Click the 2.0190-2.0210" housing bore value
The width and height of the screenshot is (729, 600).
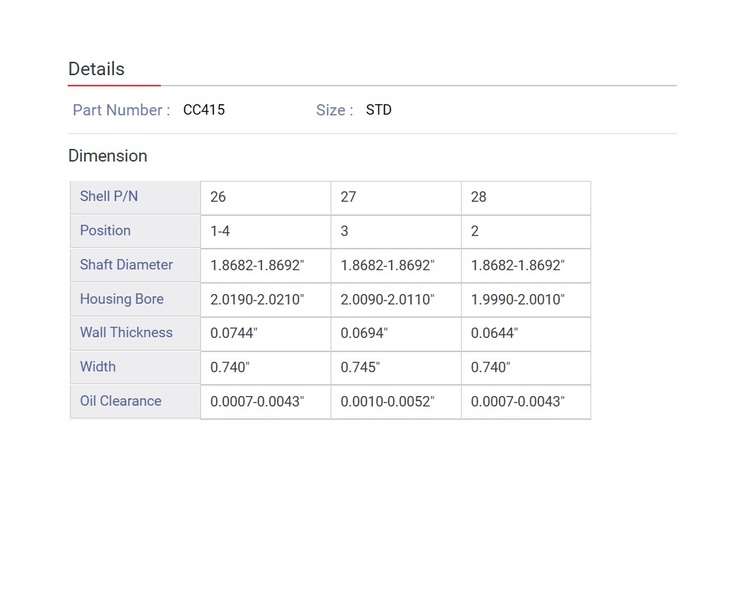pyautogui.click(x=257, y=299)
